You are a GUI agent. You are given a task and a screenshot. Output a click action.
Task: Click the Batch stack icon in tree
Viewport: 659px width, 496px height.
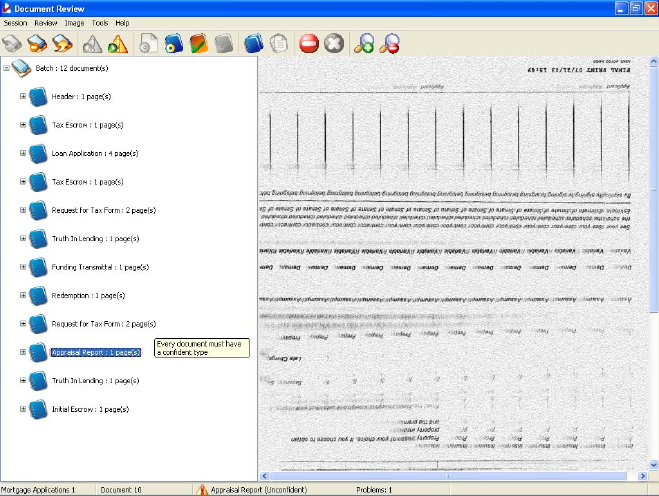coord(22,68)
